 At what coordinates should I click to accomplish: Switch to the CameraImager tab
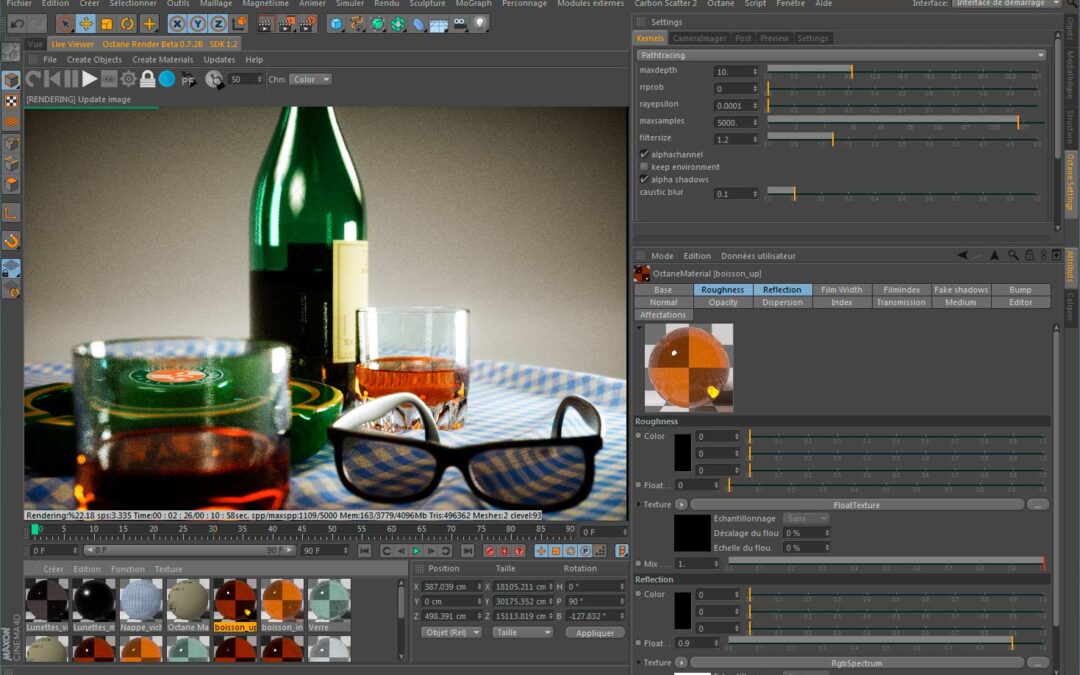click(x=699, y=38)
